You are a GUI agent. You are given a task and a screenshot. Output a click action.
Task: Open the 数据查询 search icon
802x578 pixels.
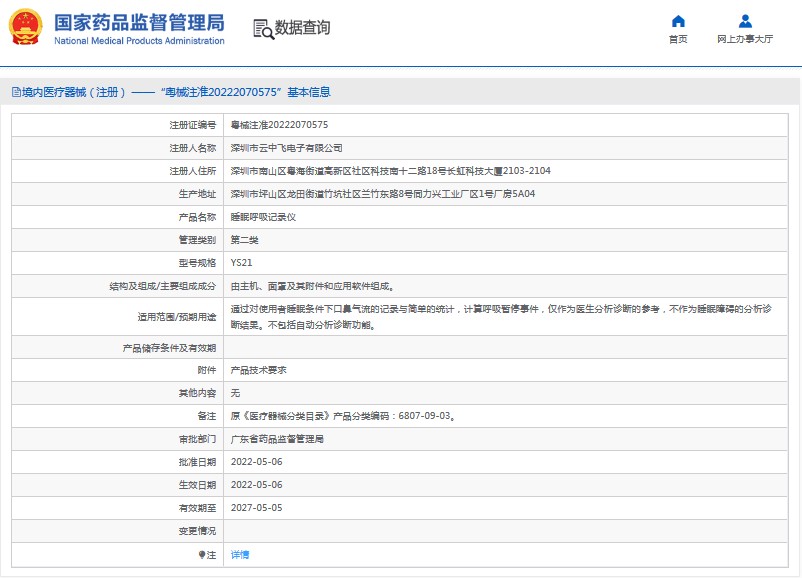[263, 29]
